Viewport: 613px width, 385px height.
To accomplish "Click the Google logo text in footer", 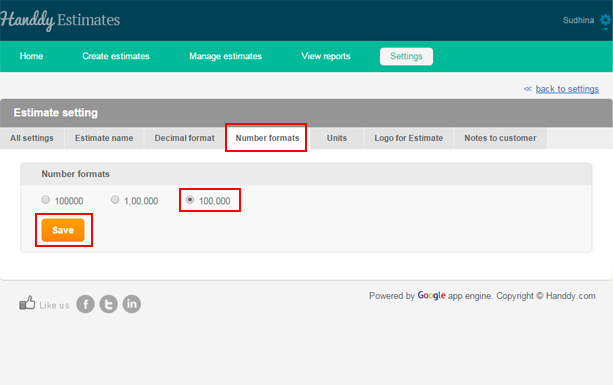I will click(431, 295).
